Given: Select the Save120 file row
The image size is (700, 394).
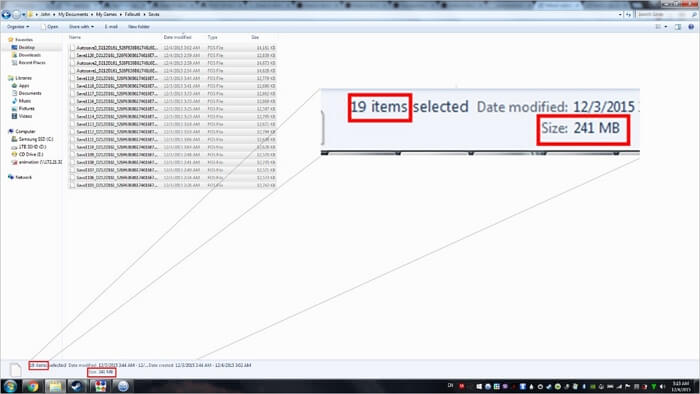Looking at the screenshot, I should pos(172,55).
